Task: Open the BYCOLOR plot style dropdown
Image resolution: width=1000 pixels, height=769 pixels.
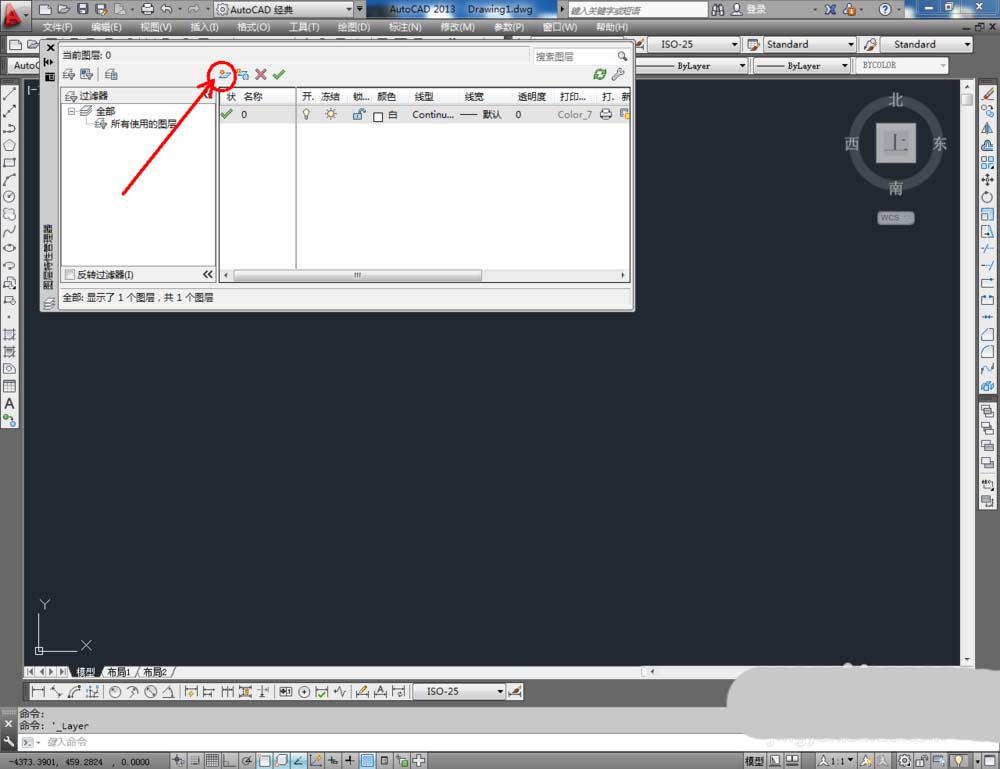Action: pyautogui.click(x=901, y=66)
